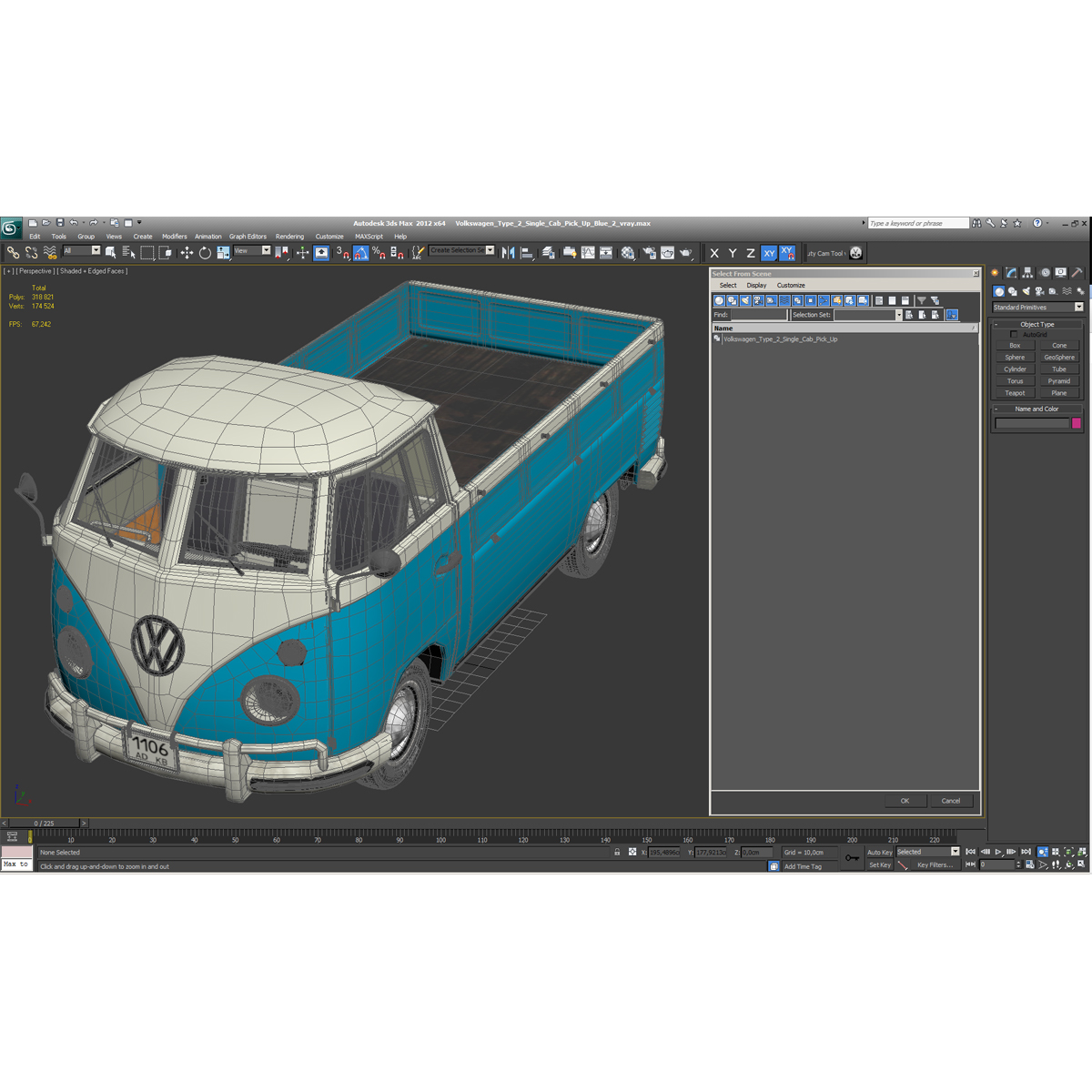
Task: Toggle Restrict to X axis
Action: click(714, 253)
